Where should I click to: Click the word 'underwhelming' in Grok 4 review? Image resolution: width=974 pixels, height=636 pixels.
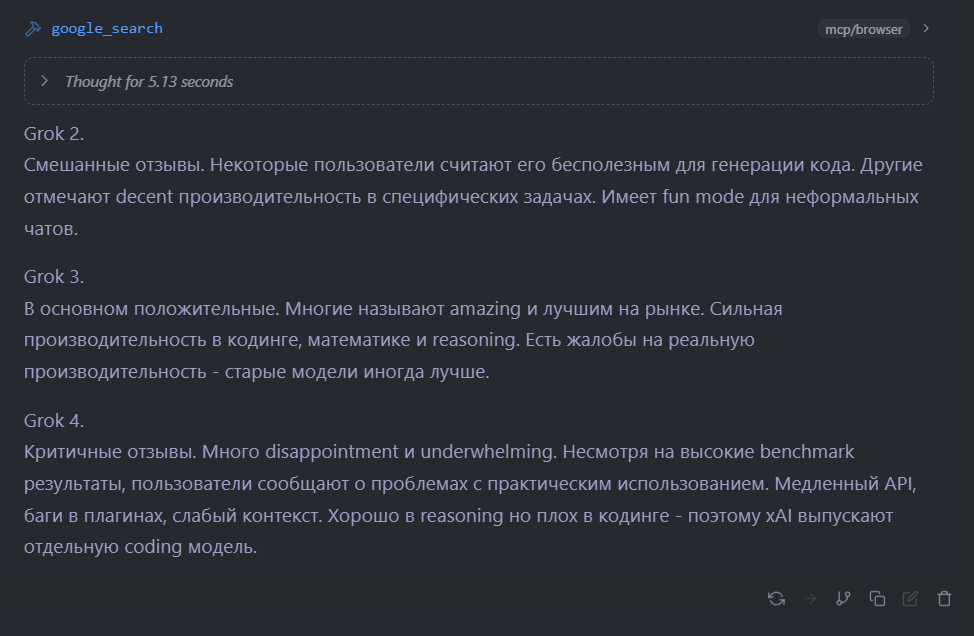(487, 452)
